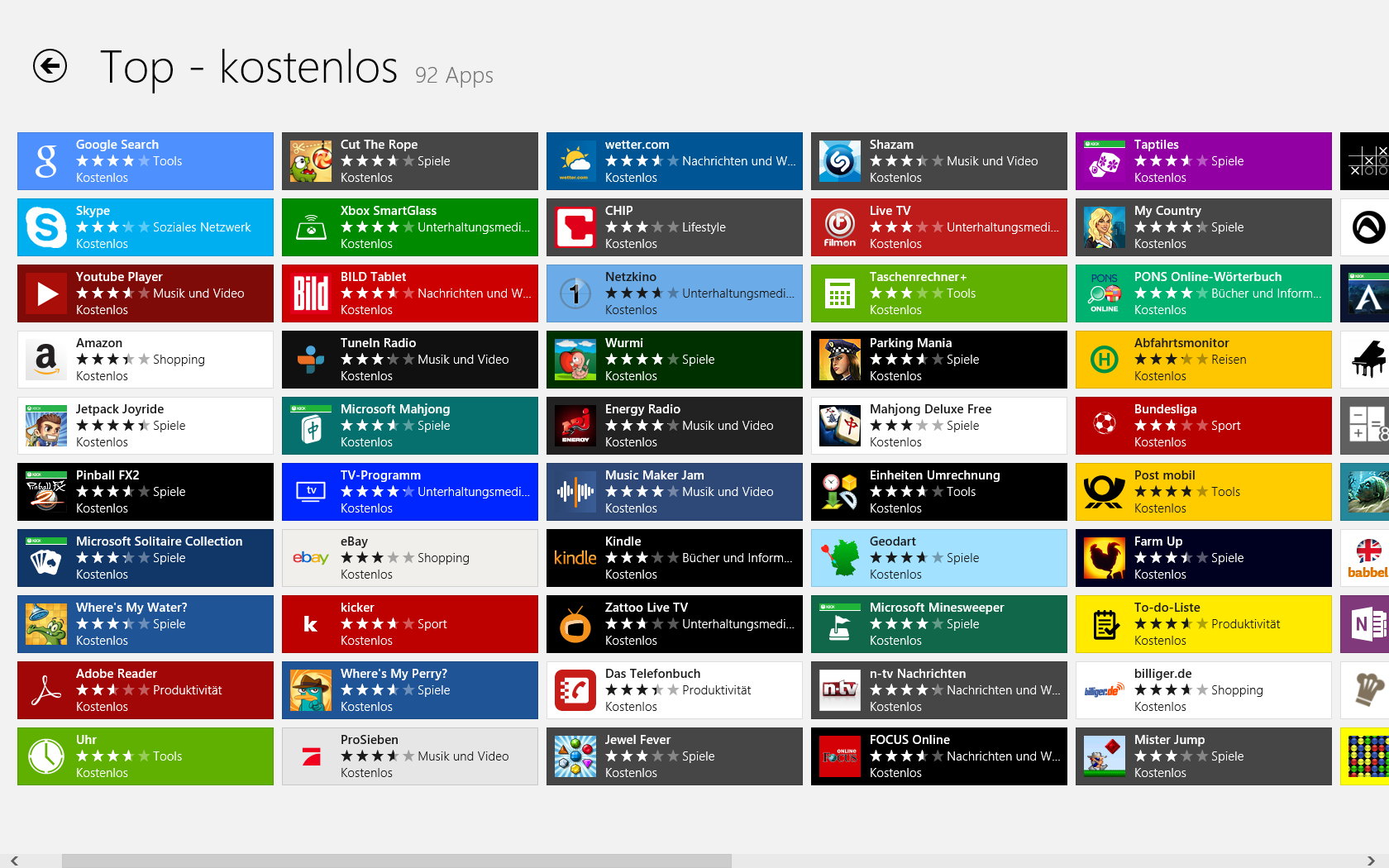This screenshot has height=868, width=1389.
Task: Open the Live TV Filmon tile
Action: point(939,227)
